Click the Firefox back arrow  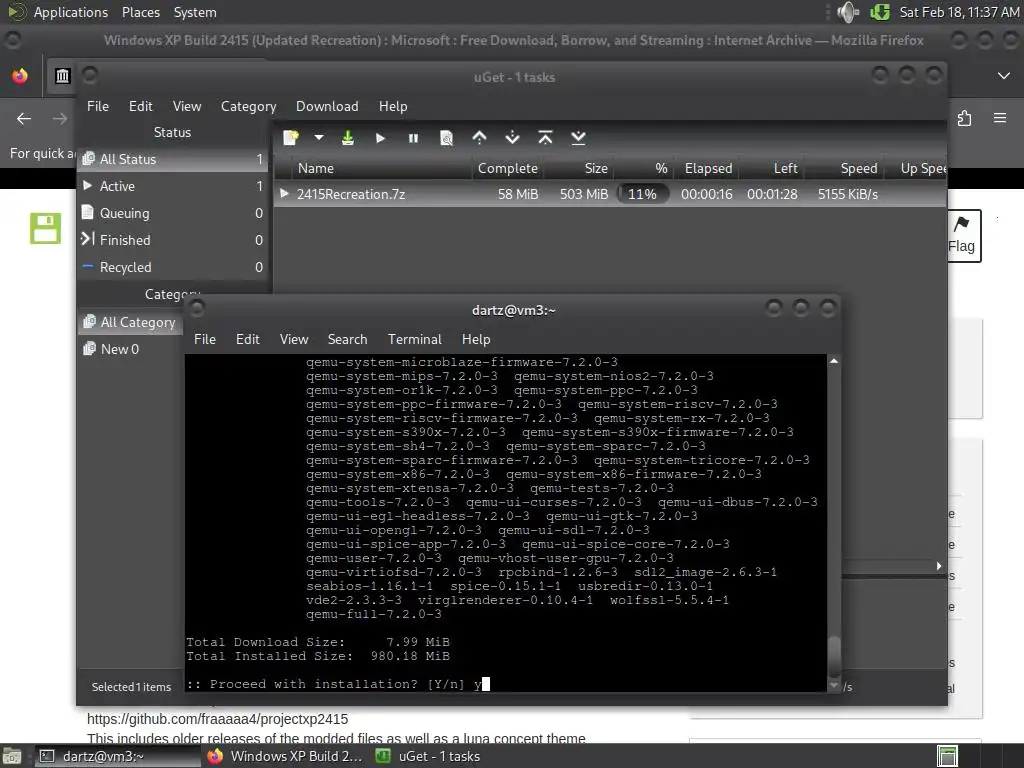pos(24,119)
